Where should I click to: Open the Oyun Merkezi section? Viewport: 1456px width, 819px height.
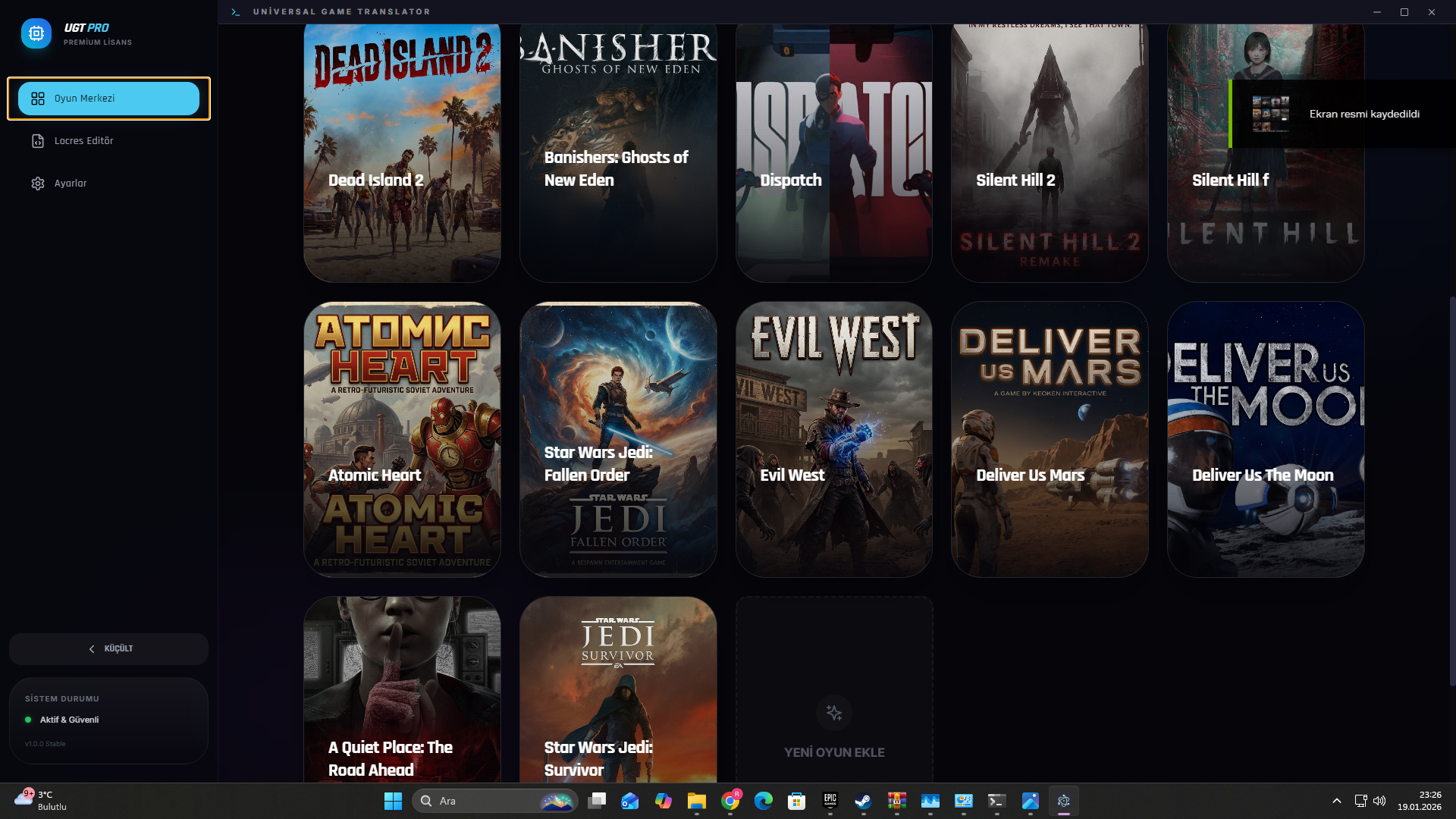[x=108, y=99]
